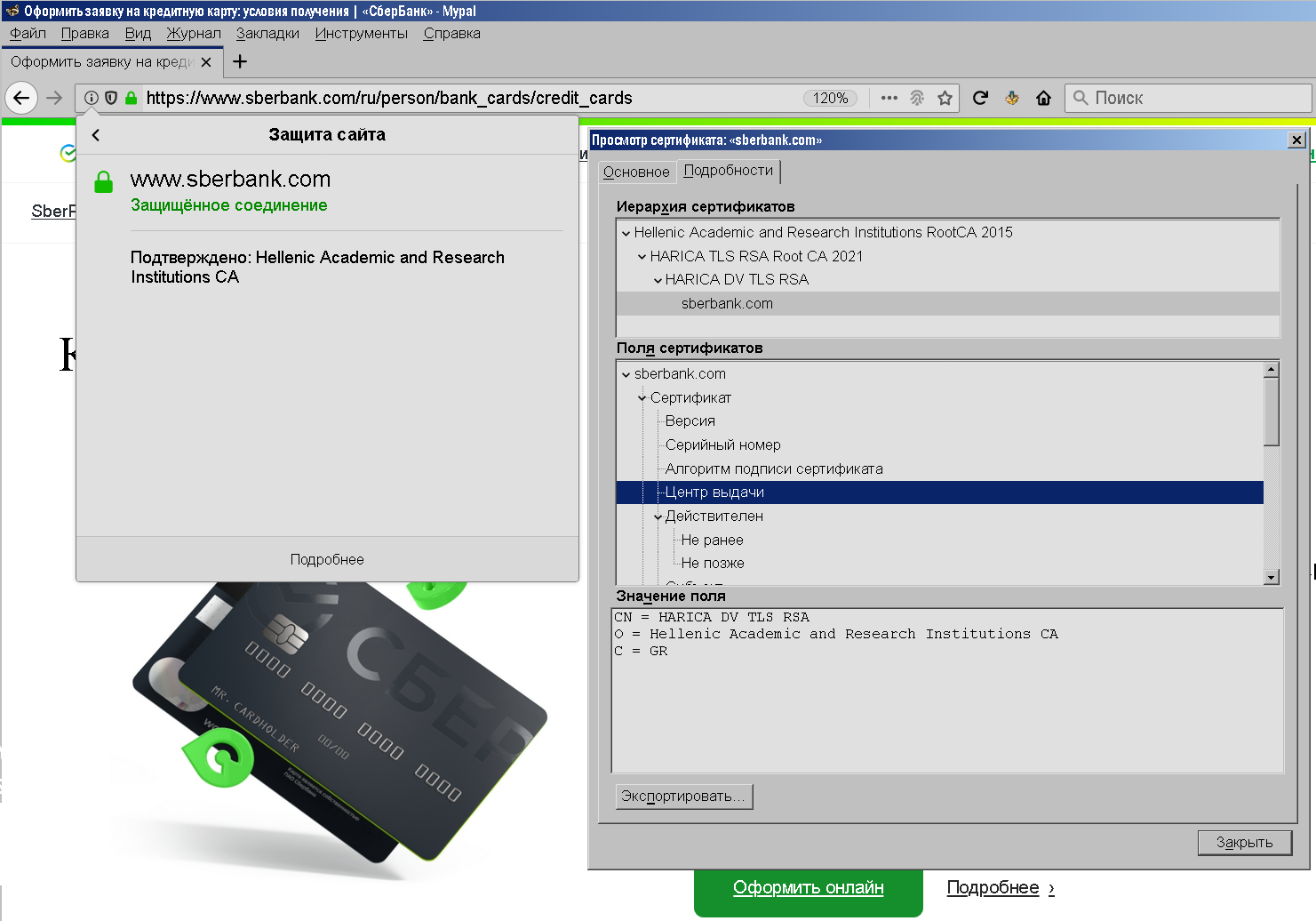
Task: Collapse sberbank.com node in certificate fields
Action: (x=626, y=374)
